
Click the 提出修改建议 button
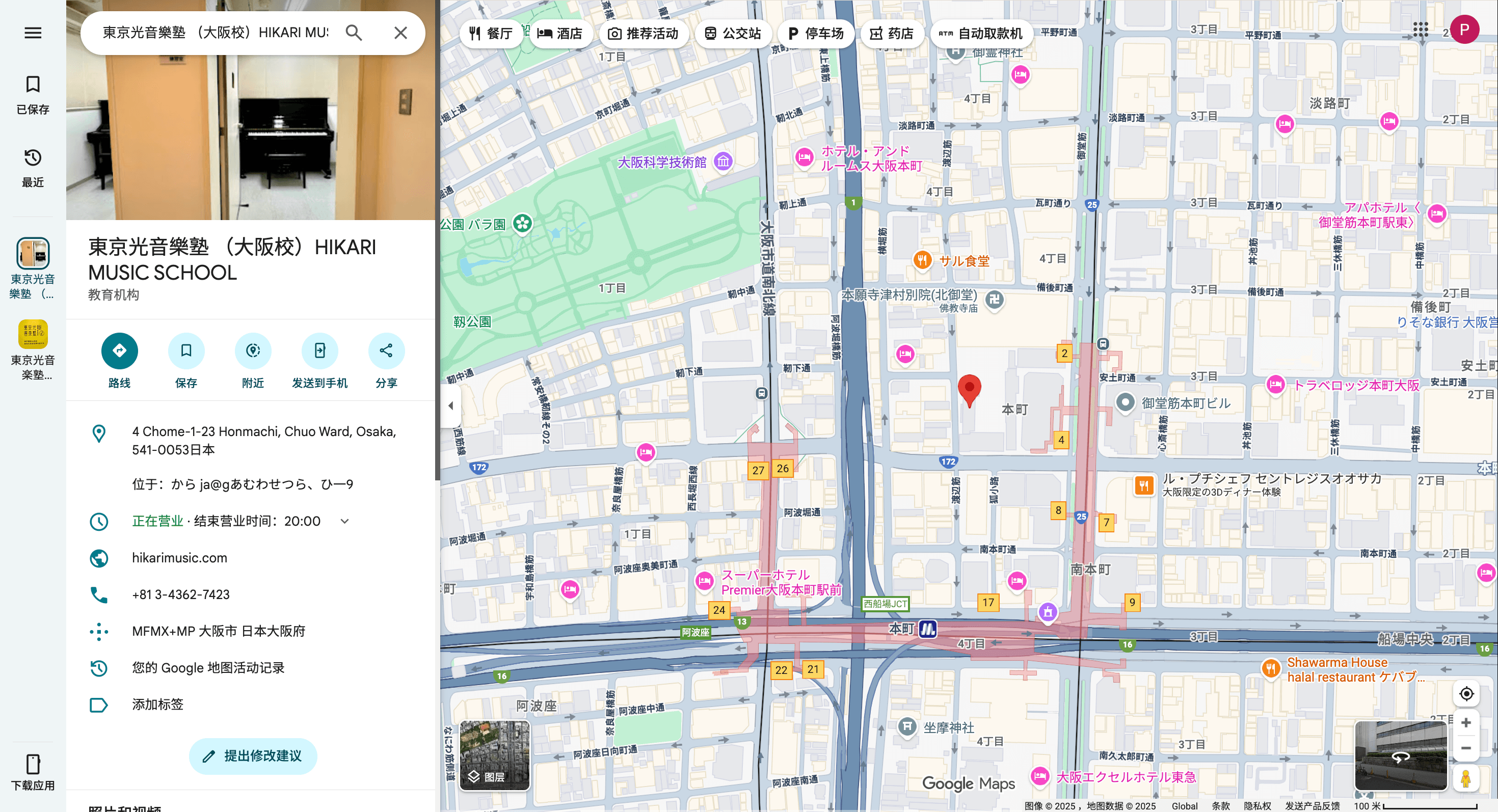(252, 756)
